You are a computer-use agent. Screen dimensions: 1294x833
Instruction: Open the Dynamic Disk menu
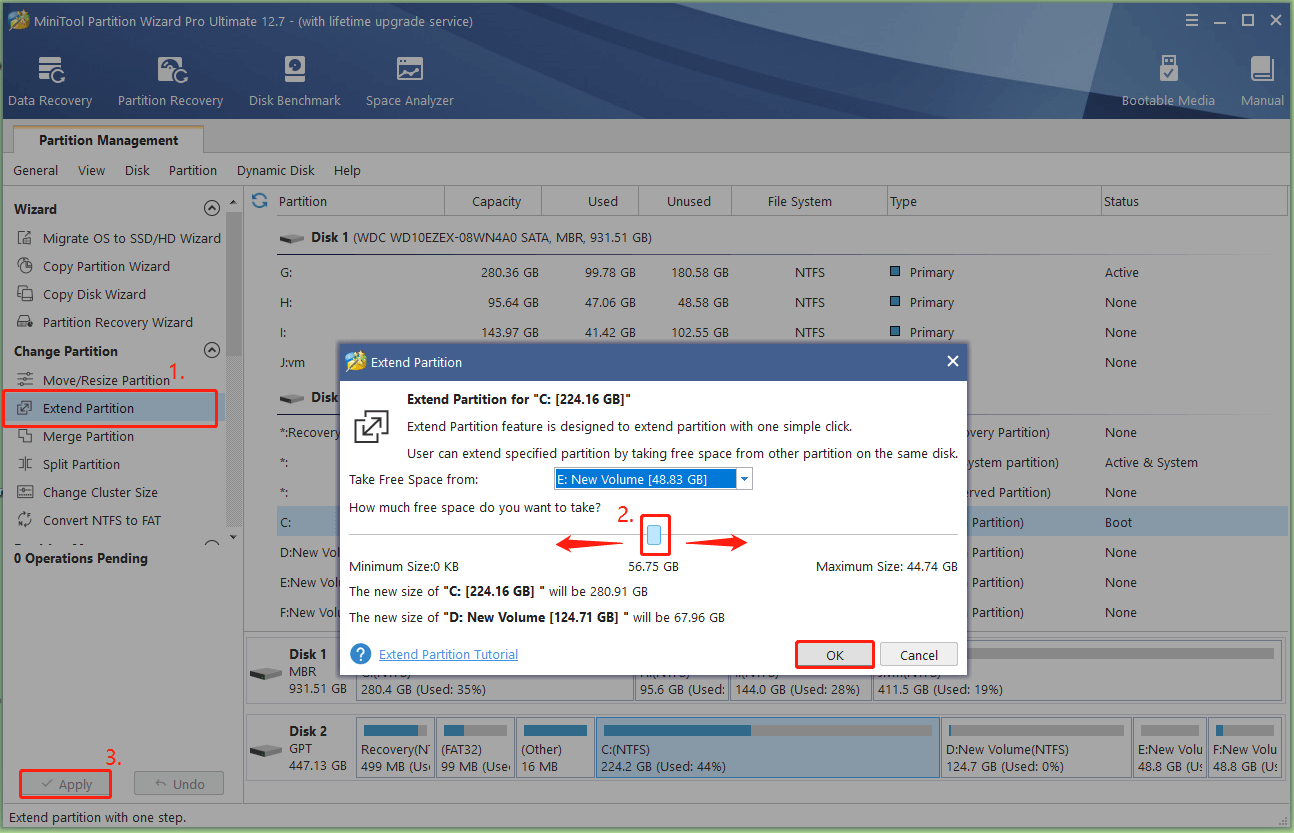[276, 170]
